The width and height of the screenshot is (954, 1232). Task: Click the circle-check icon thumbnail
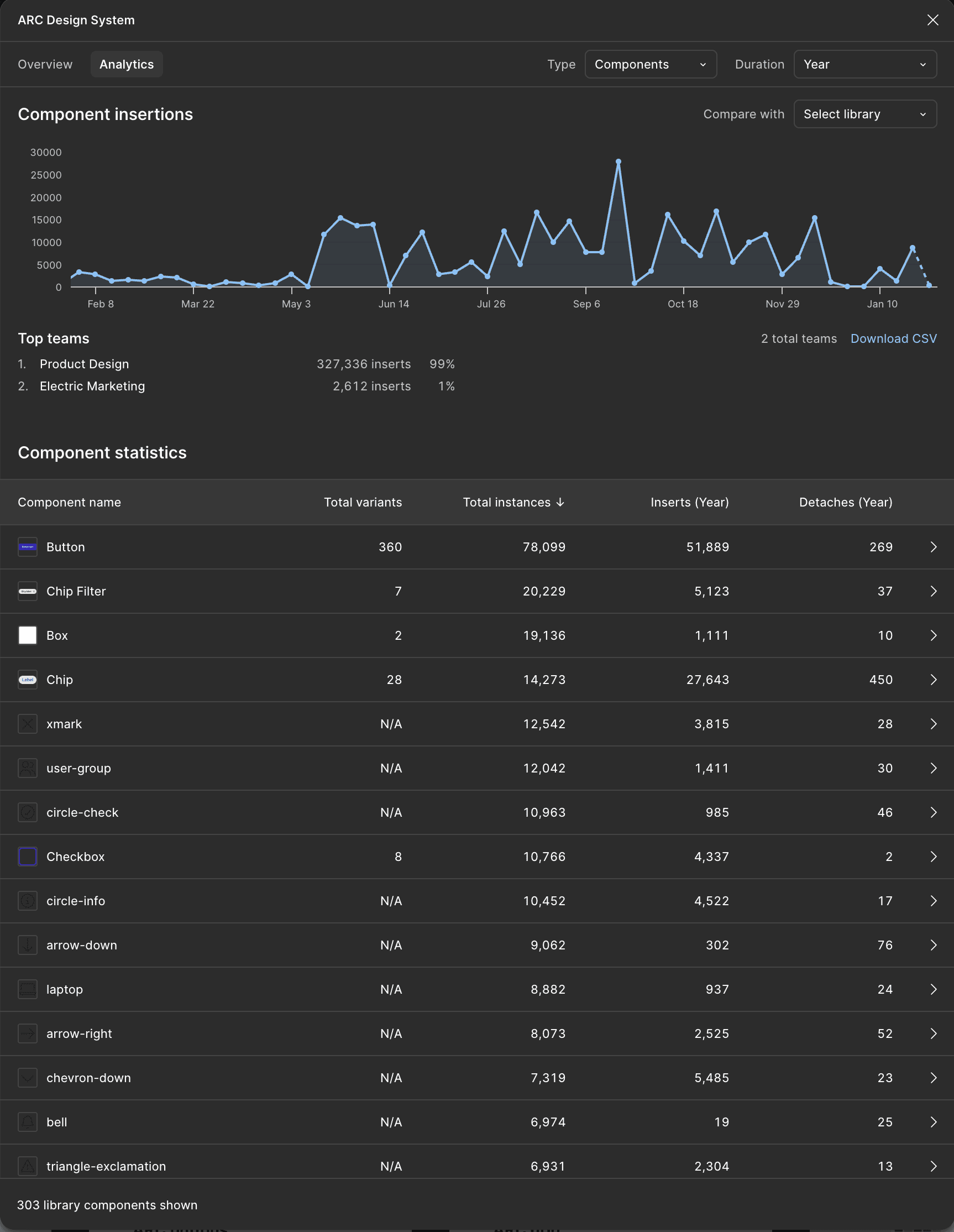coord(28,812)
